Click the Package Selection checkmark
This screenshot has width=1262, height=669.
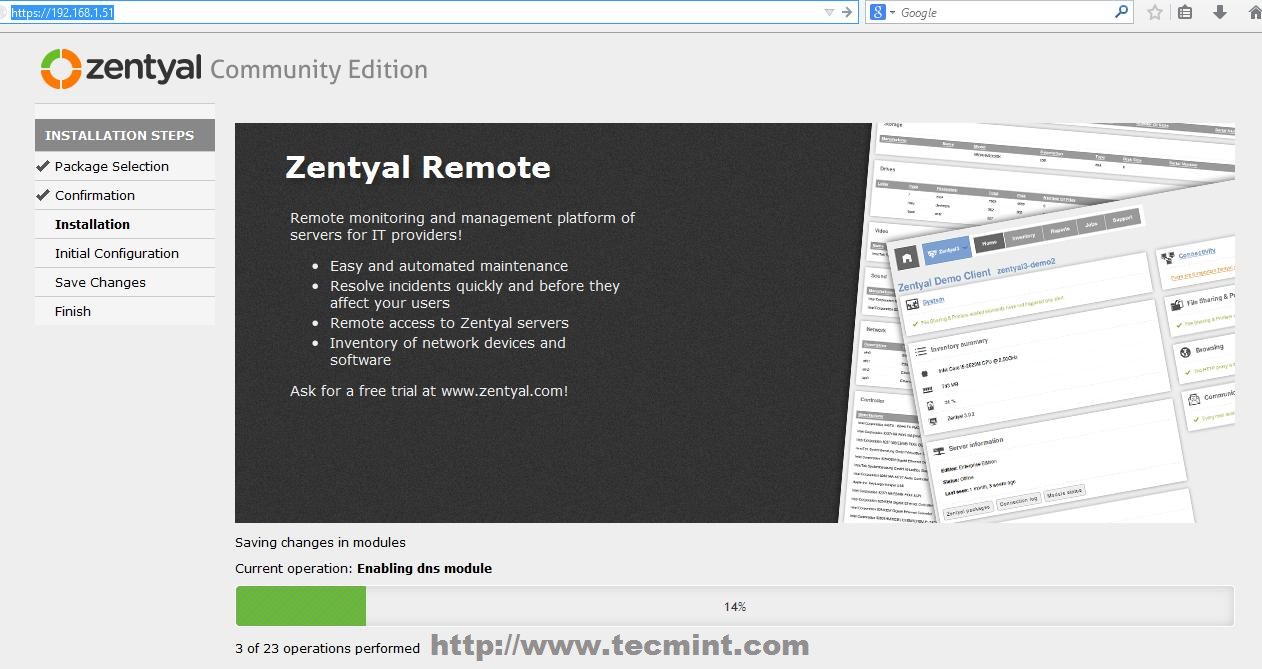click(x=43, y=166)
